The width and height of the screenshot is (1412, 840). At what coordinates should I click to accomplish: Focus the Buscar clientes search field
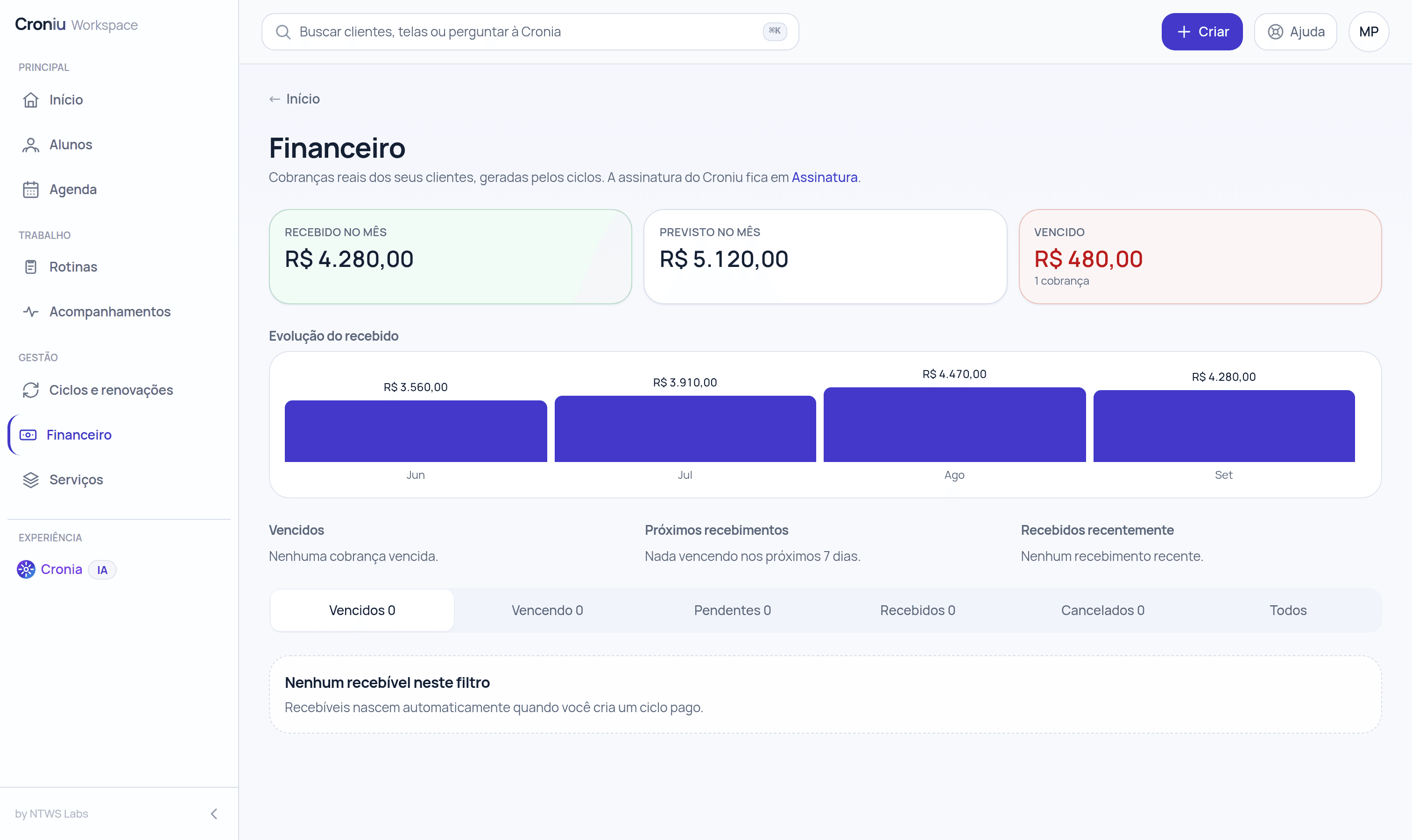(x=530, y=32)
